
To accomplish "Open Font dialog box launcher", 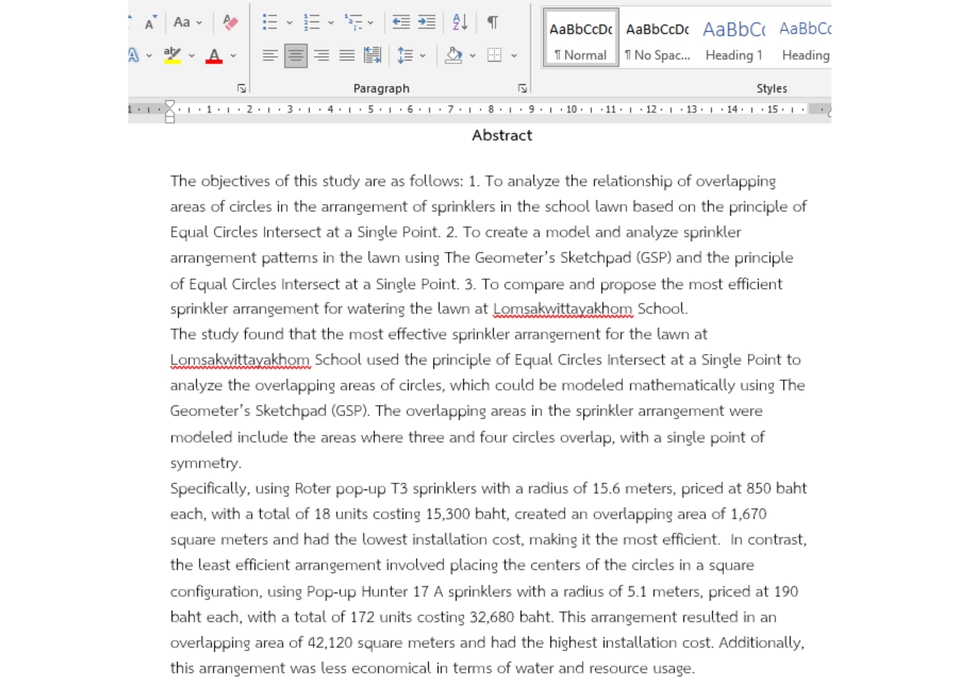I will point(242,88).
